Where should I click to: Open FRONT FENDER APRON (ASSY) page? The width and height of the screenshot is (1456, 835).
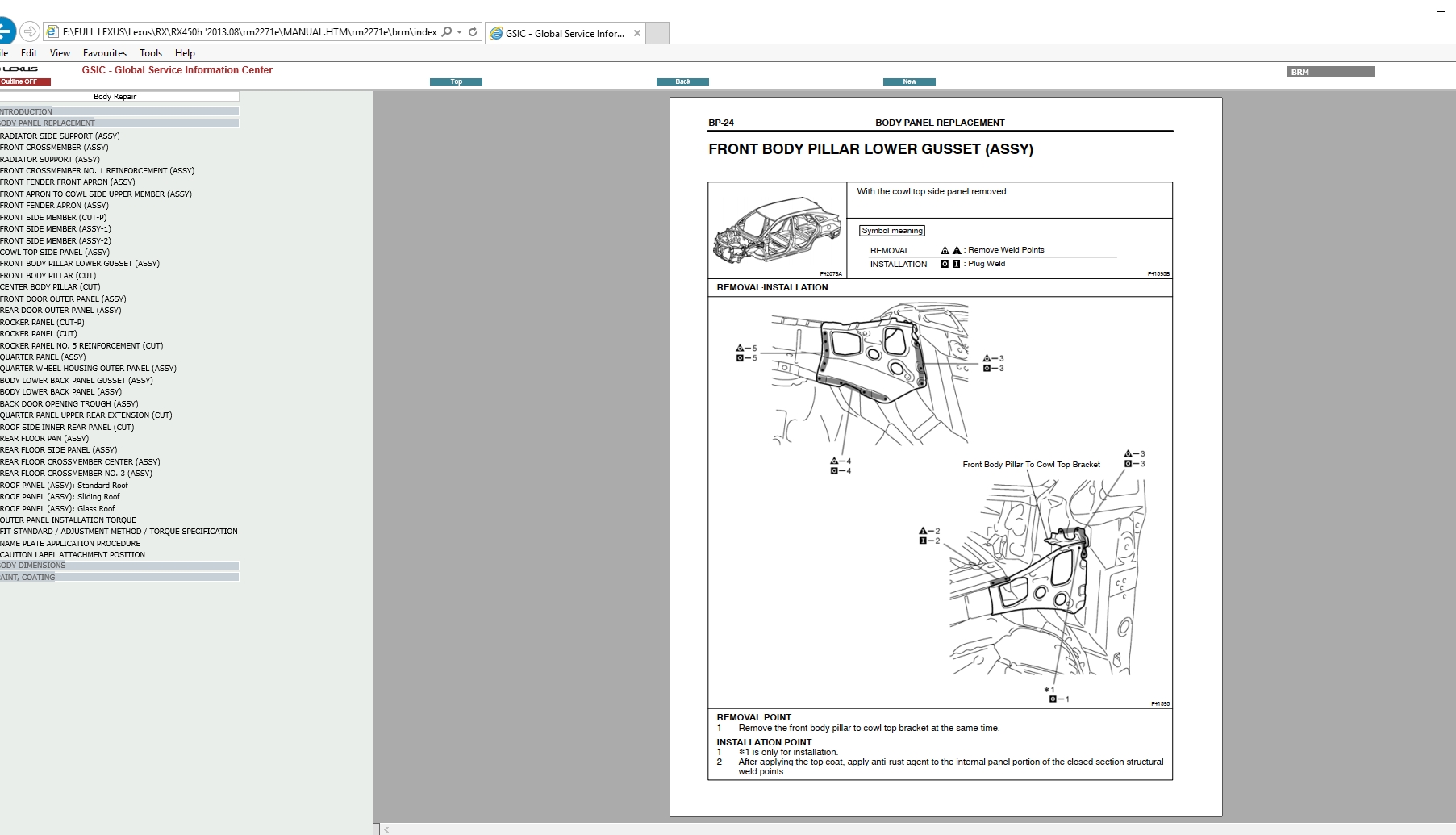54,206
